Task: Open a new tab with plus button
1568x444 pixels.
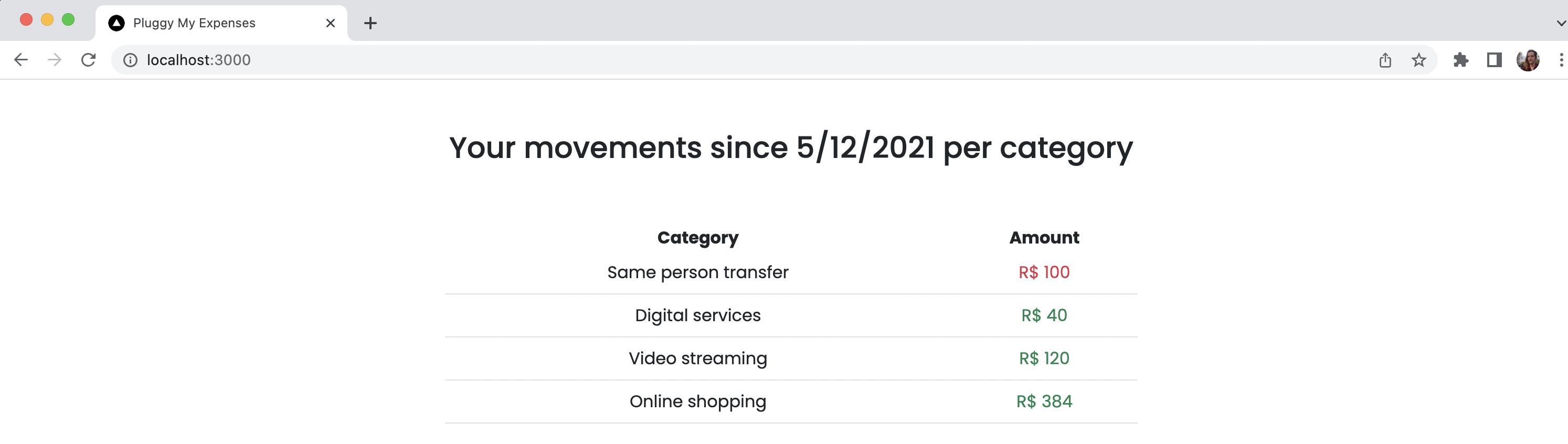Action: (x=370, y=23)
